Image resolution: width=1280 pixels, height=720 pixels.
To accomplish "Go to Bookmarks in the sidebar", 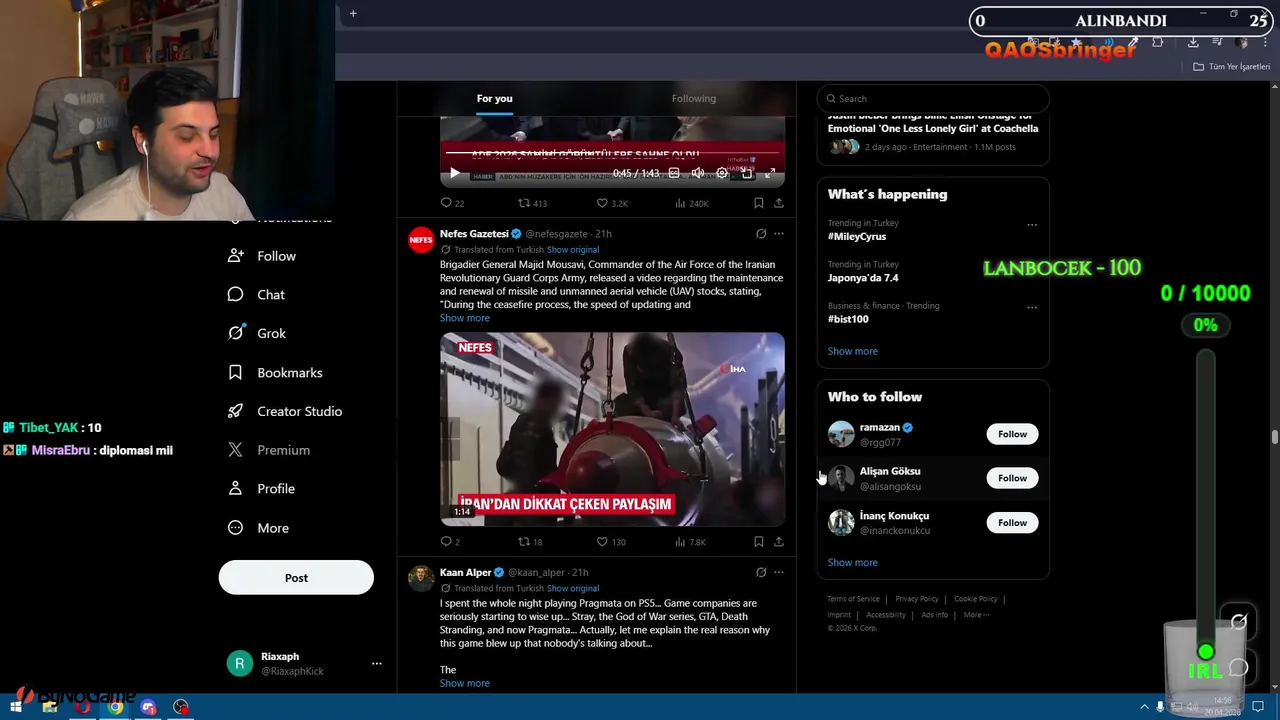I will tap(275, 372).
